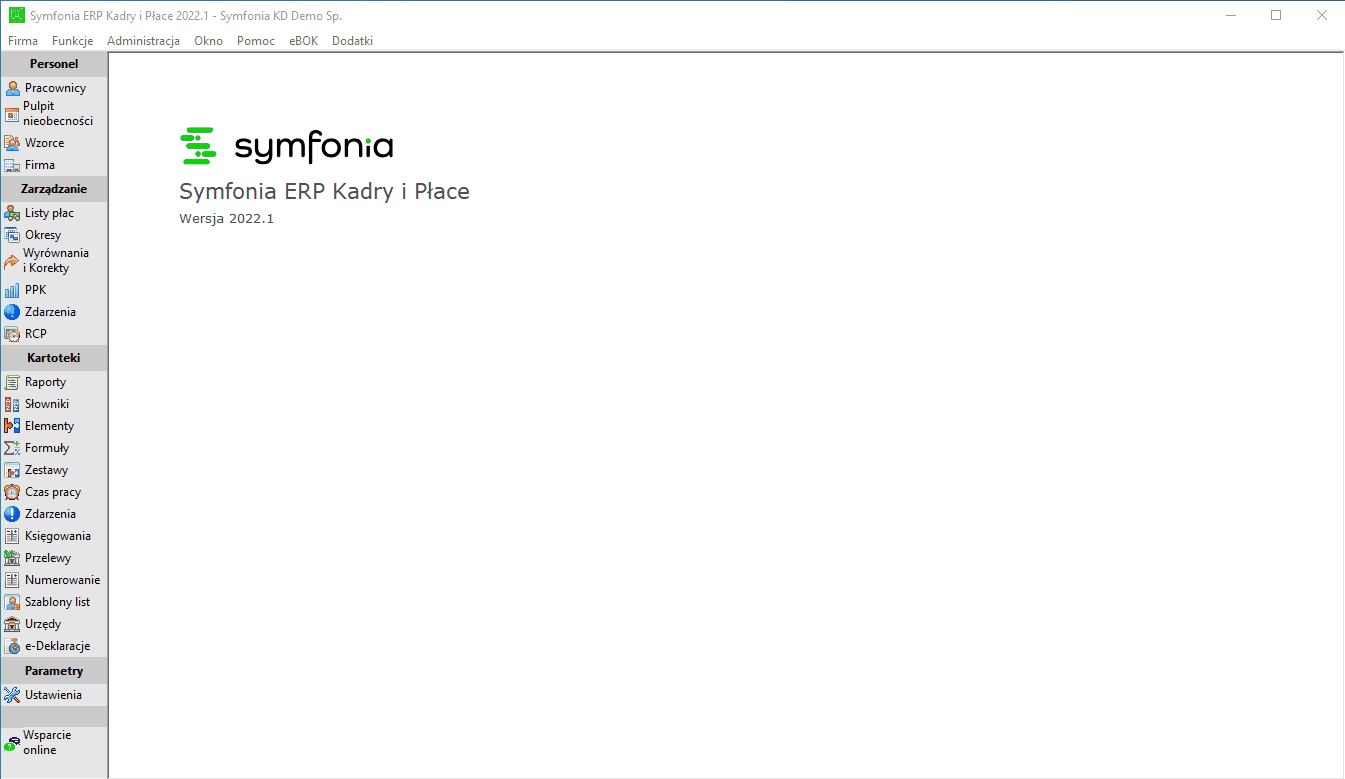The height and width of the screenshot is (779, 1345).
Task: Click the Ustawienia tools icon
Action: tap(12, 695)
